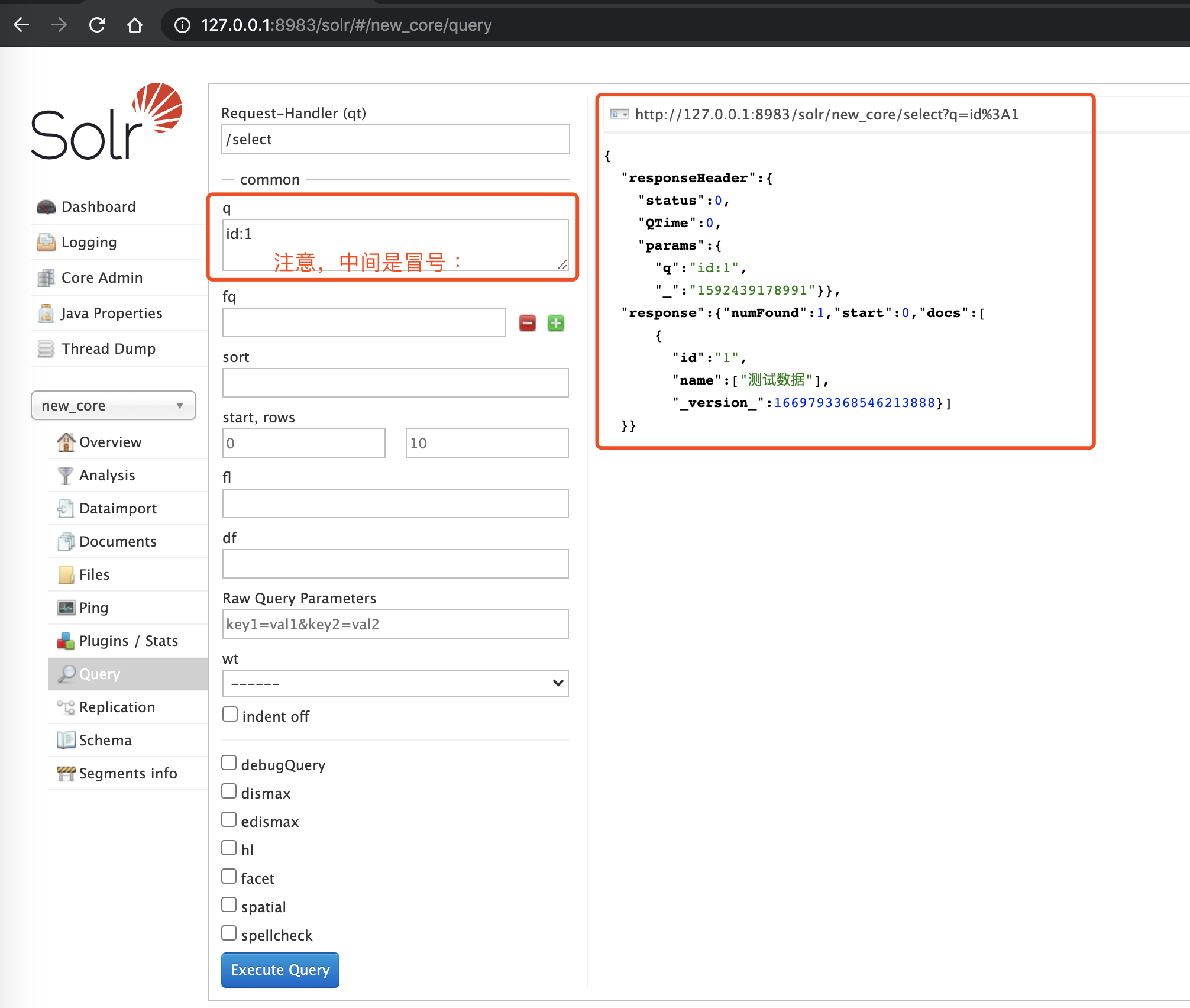Click inside the Raw Query Parameters field

click(395, 624)
